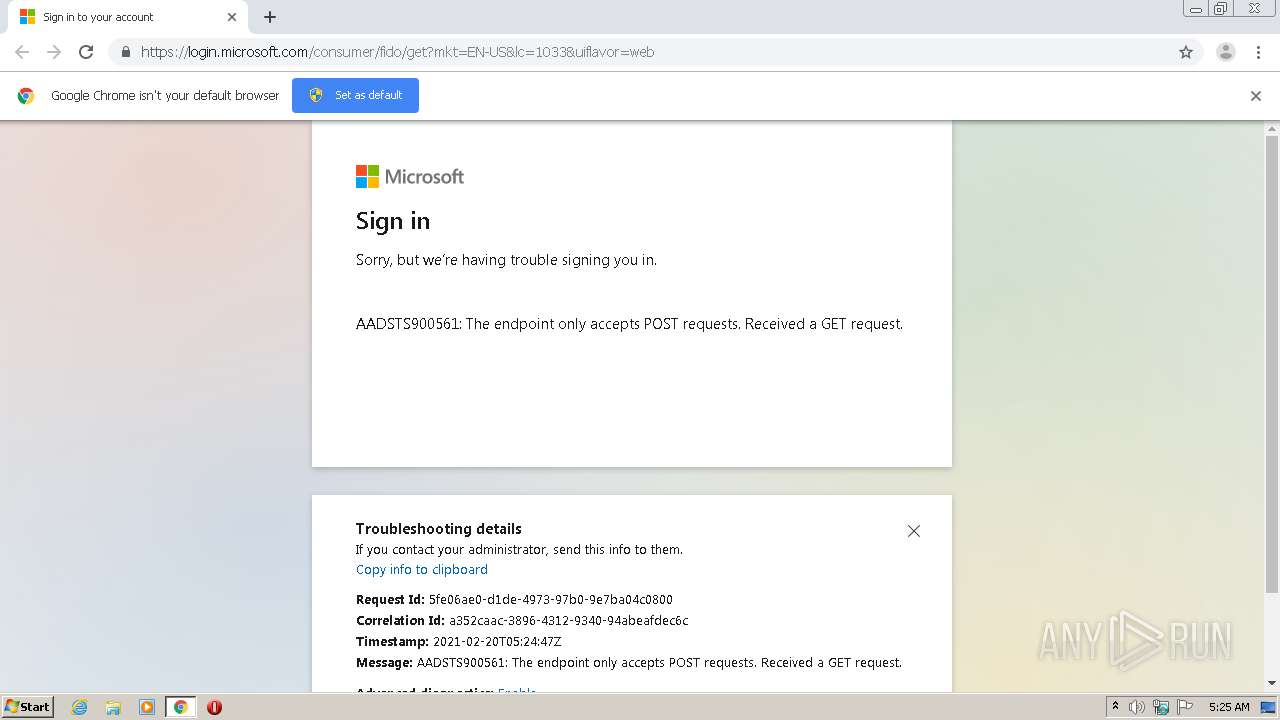Image resolution: width=1280 pixels, height=720 pixels.
Task: Click the Message label row text
Action: (629, 663)
